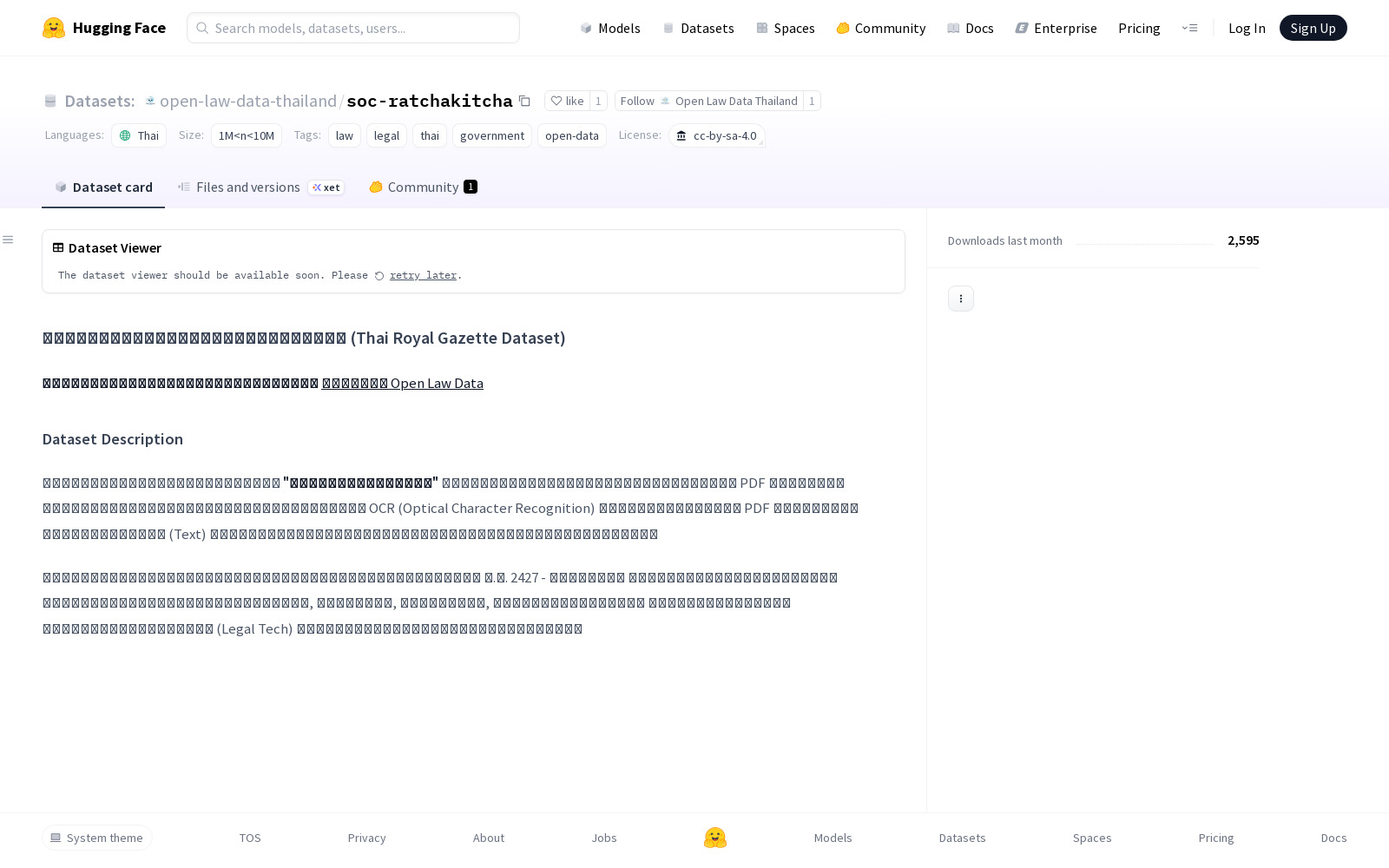Open Enterprise in the top navigation
The height and width of the screenshot is (868, 1389).
coord(1057,28)
